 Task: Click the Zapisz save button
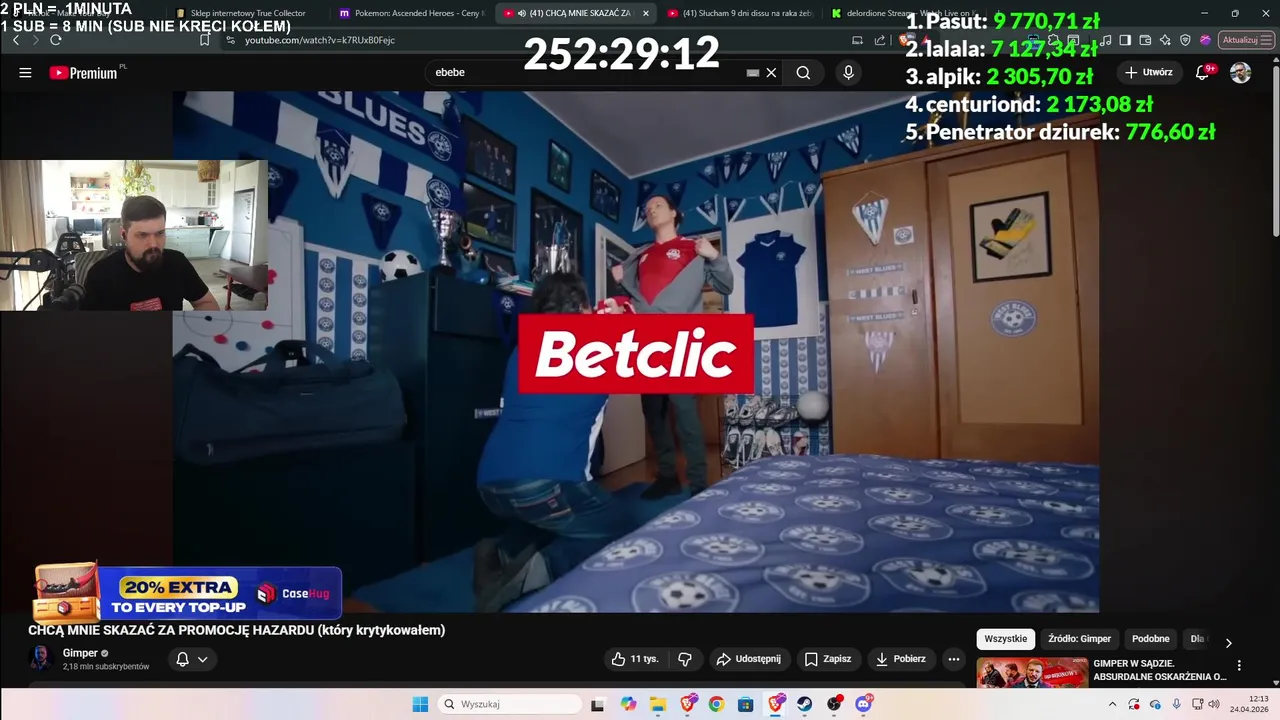point(828,659)
